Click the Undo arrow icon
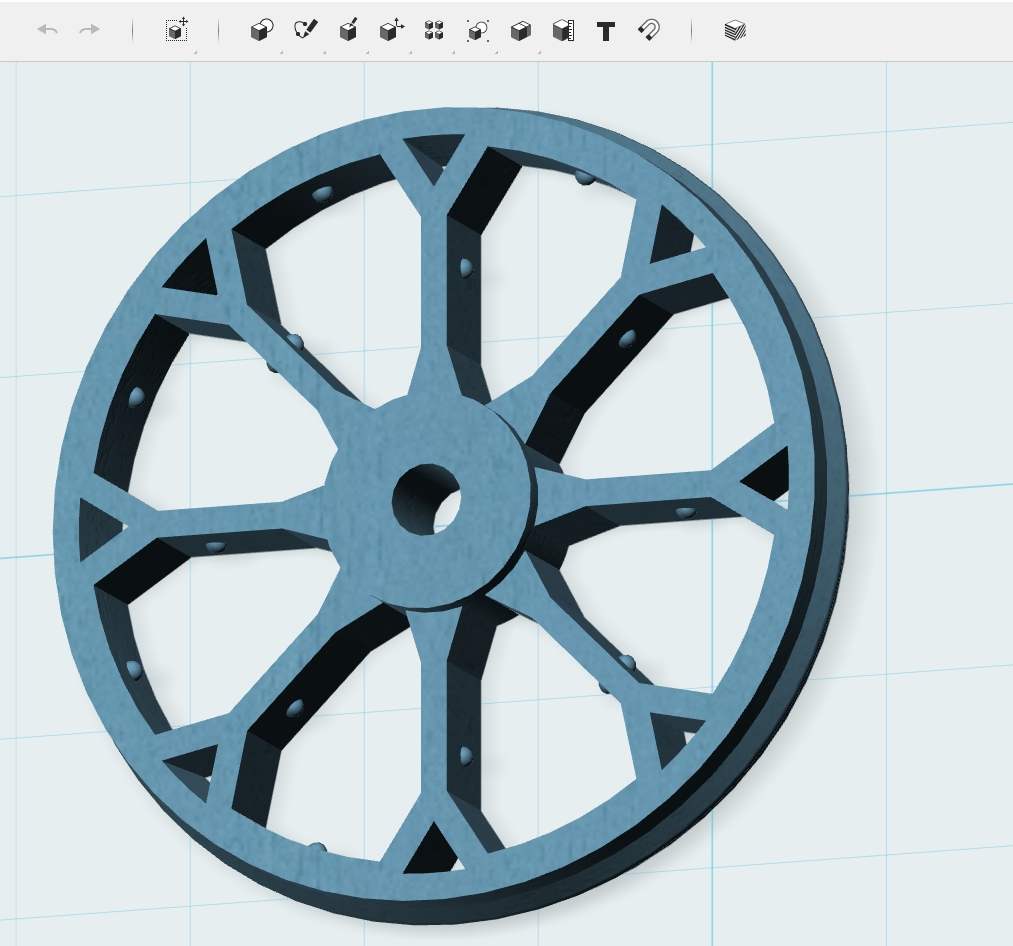This screenshot has width=1013, height=946. tap(48, 30)
